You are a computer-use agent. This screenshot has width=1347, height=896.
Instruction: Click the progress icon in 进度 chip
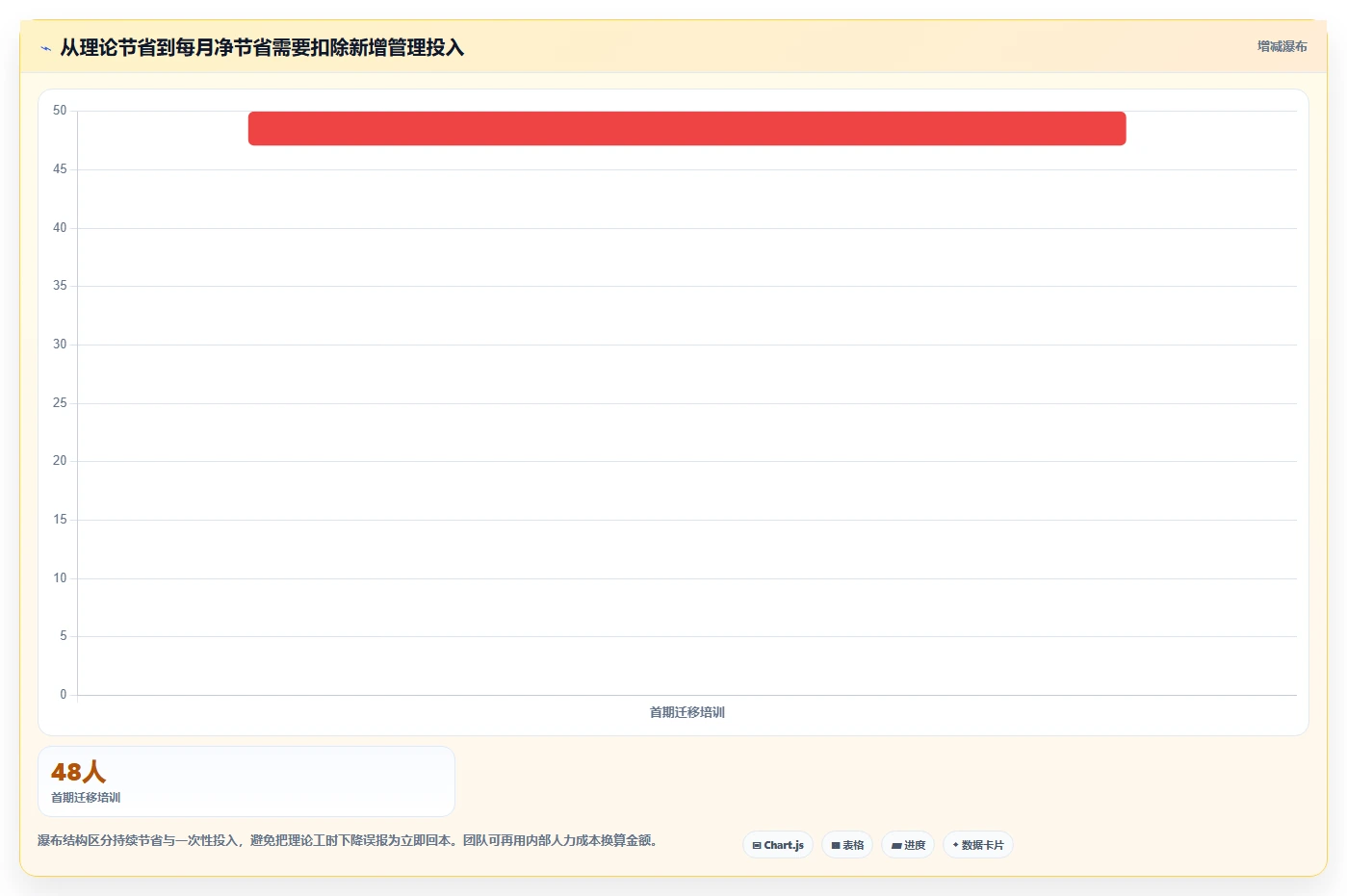pyautogui.click(x=896, y=845)
